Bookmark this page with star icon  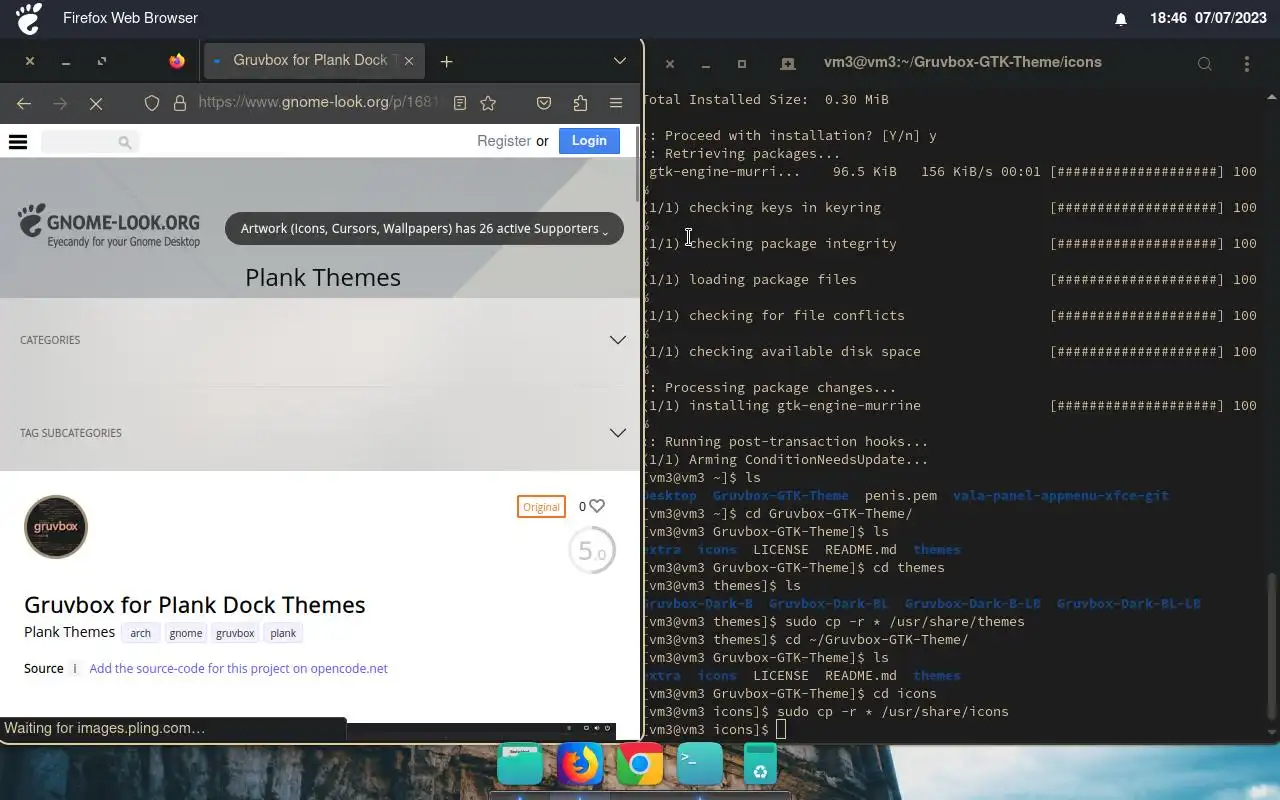pos(488,103)
